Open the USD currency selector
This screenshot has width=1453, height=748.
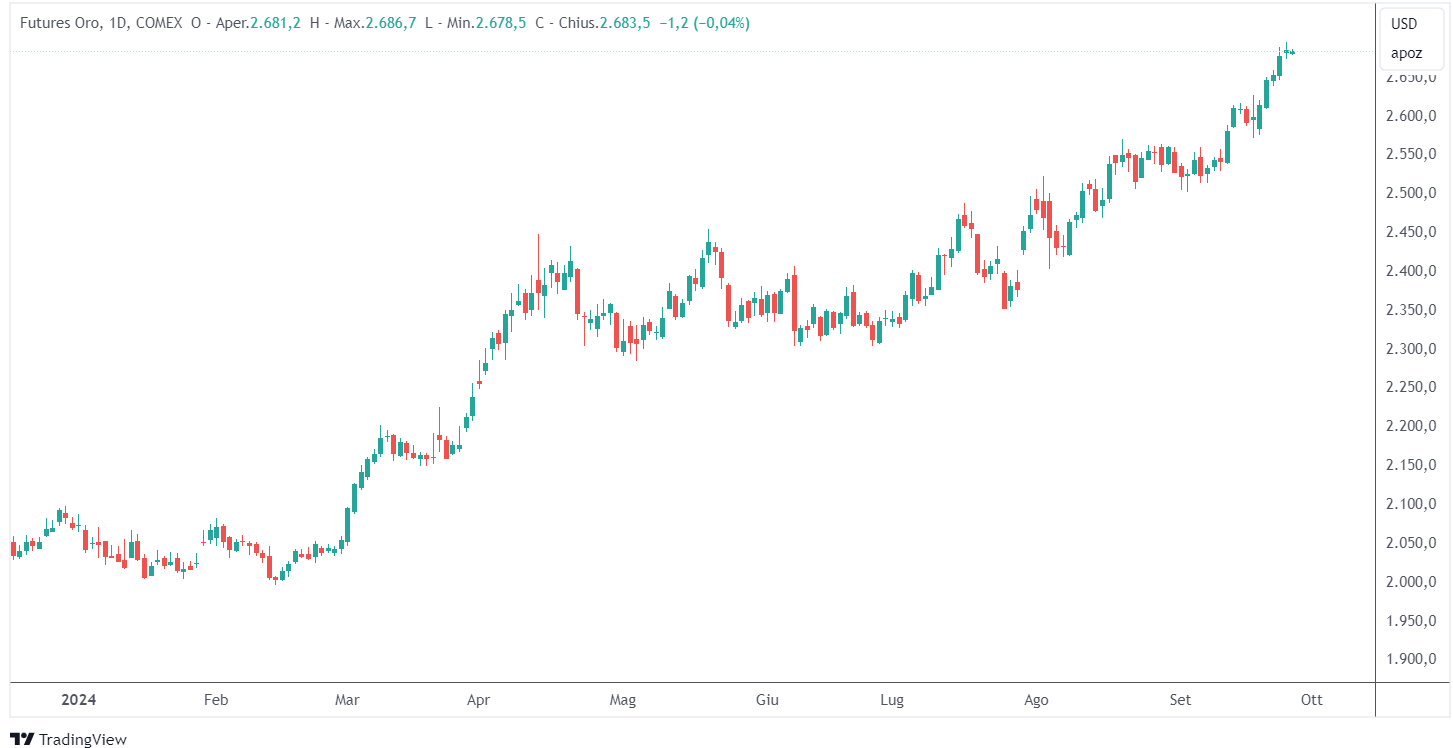click(1405, 24)
